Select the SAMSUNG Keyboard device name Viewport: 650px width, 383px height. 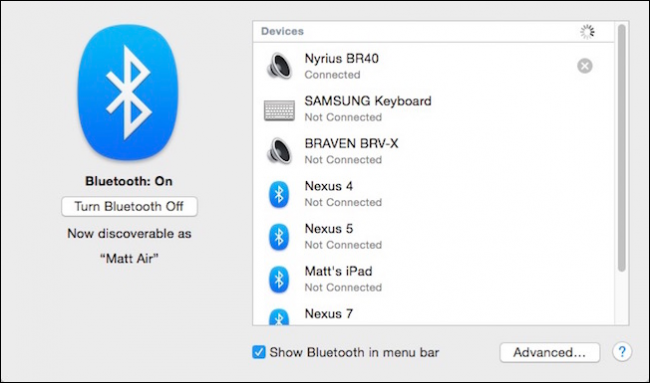tap(368, 101)
